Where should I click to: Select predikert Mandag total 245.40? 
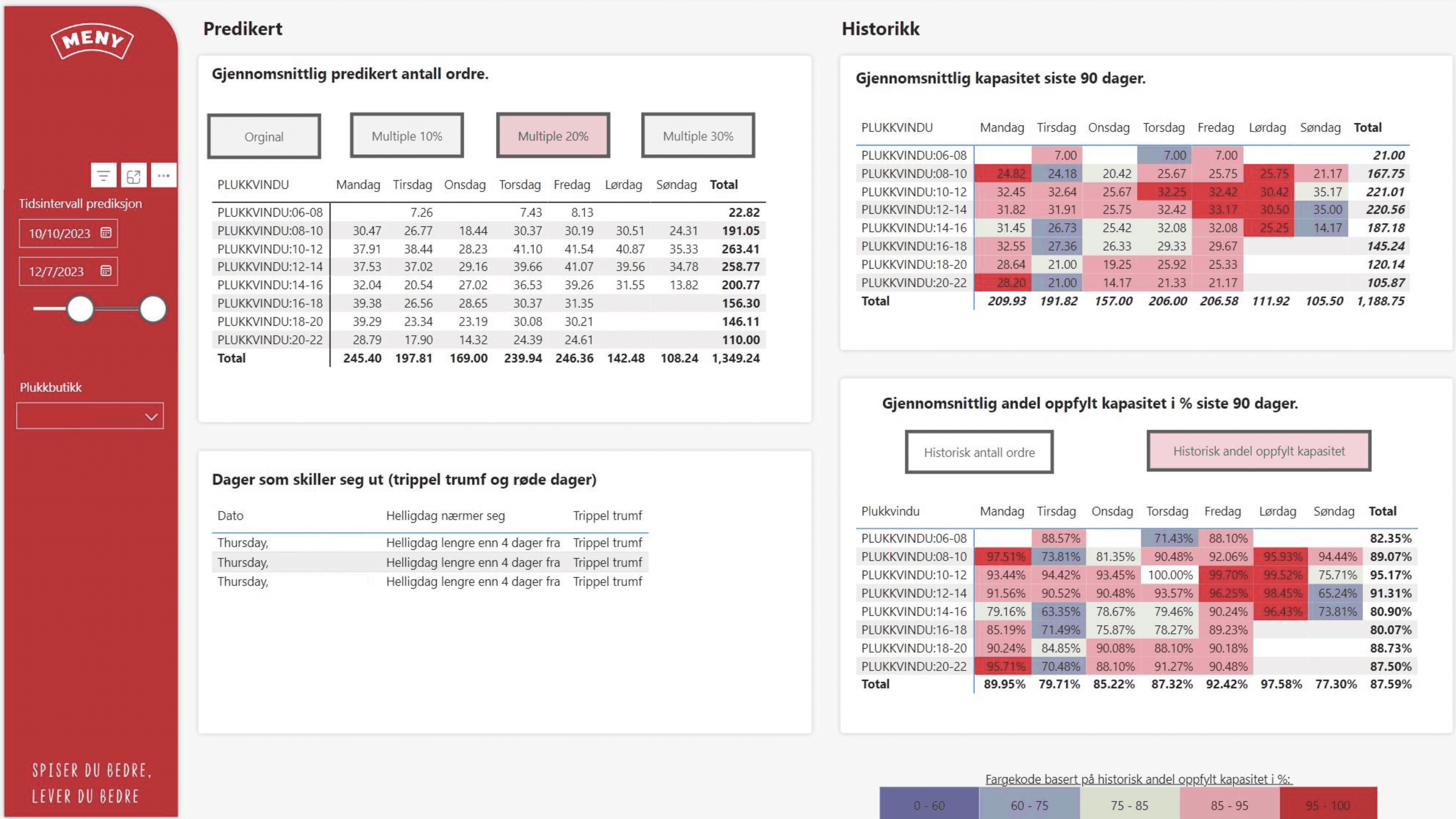[362, 358]
